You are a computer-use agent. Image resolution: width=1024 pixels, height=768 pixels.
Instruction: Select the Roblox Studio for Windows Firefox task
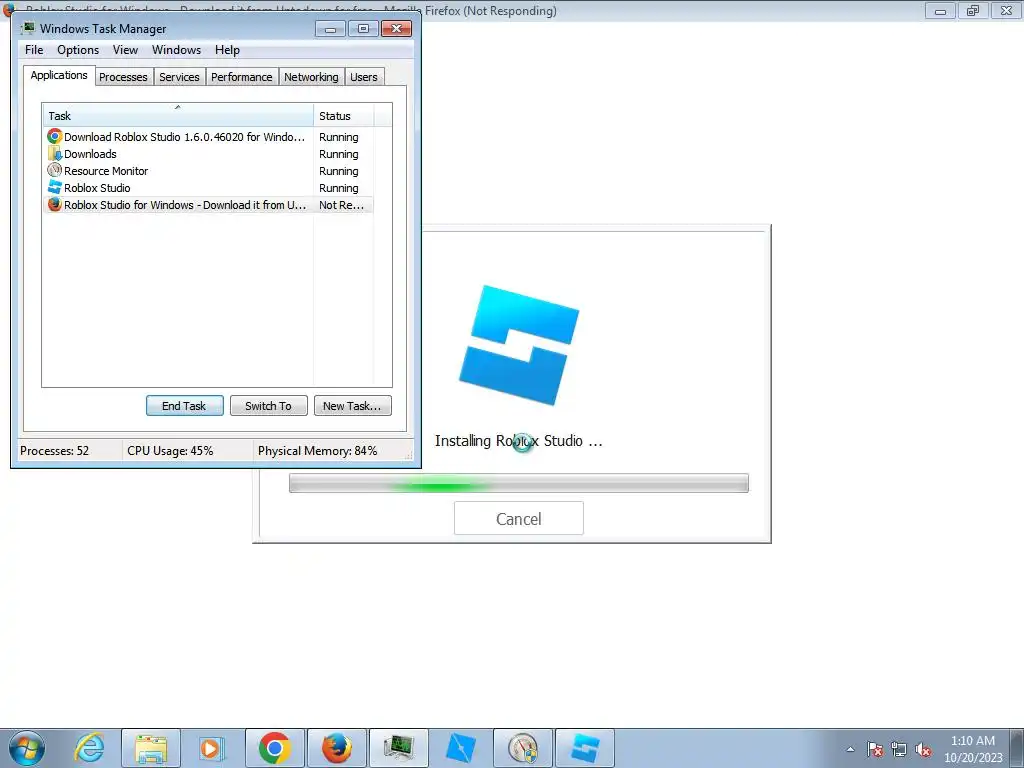click(208, 204)
